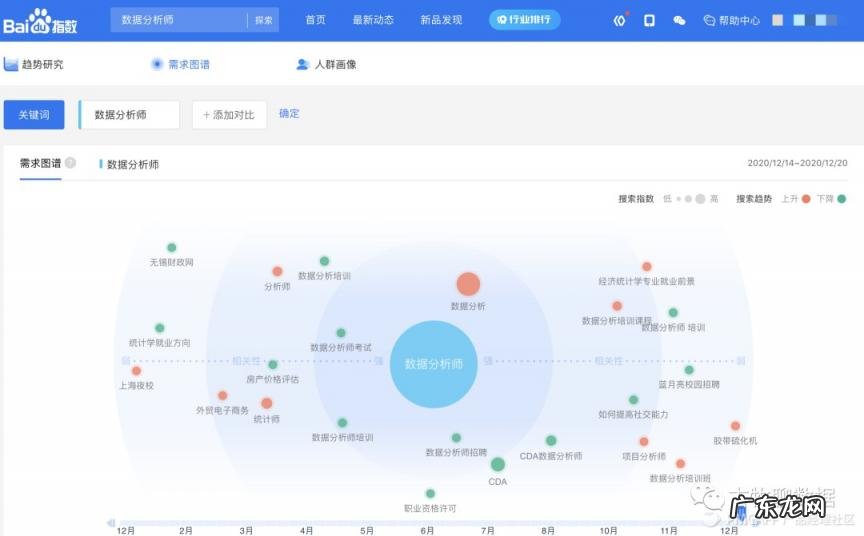Click the 无锡财政网 green dot
The width and height of the screenshot is (864, 536).
(x=172, y=247)
